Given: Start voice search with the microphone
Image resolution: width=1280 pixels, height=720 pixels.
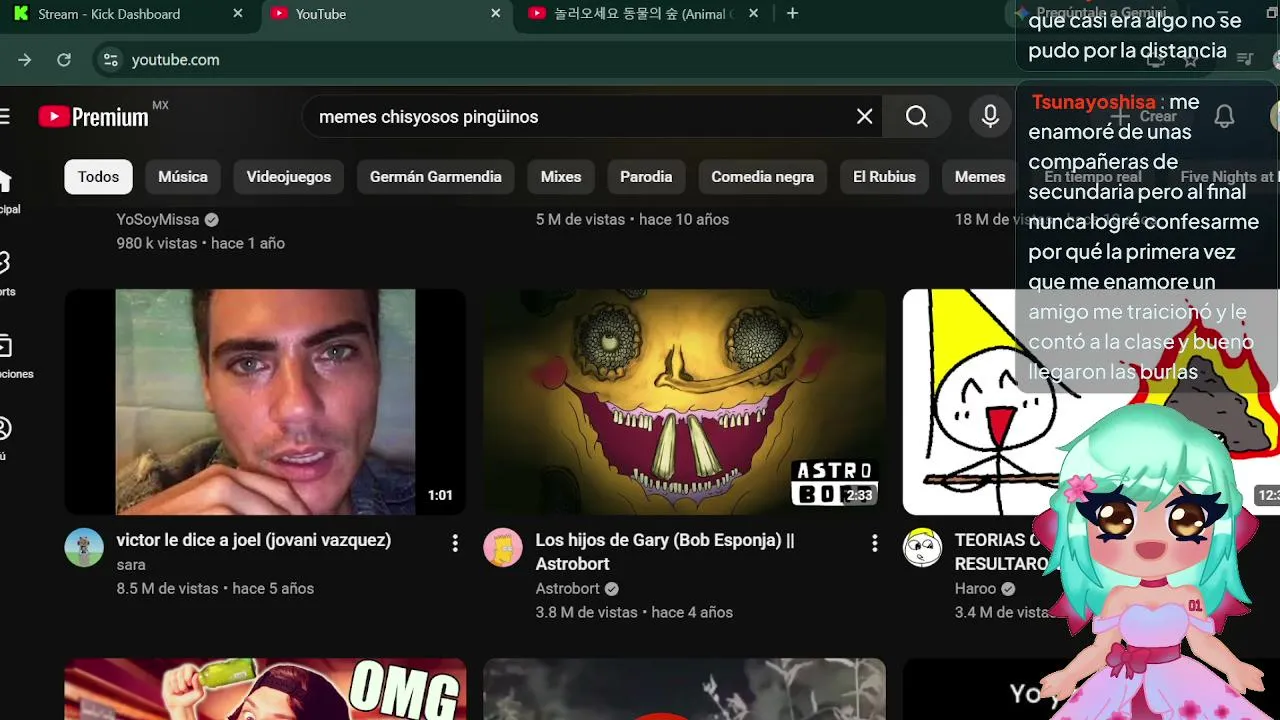Looking at the screenshot, I should [990, 117].
